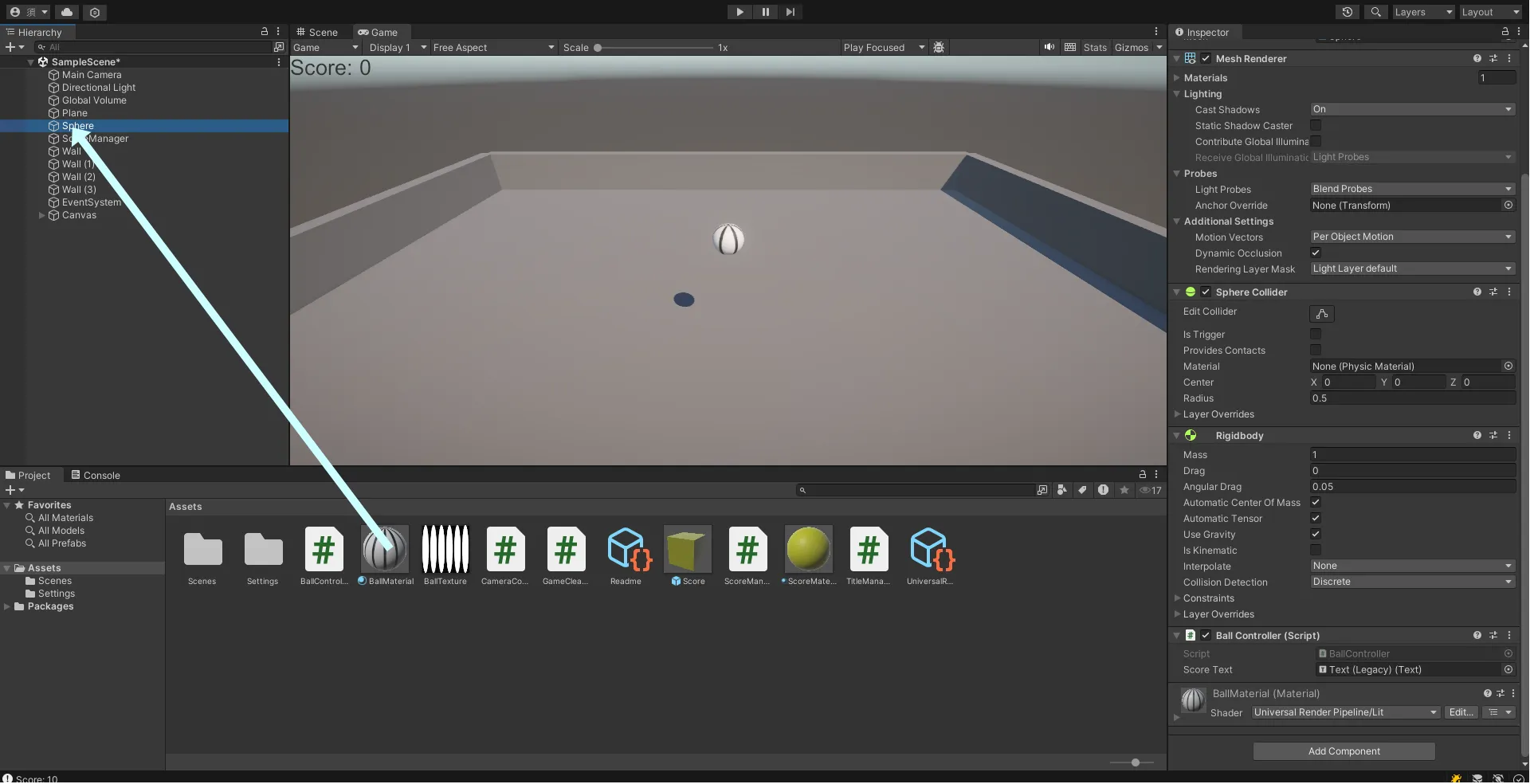
Task: Open the Undo History icon
Action: [x=1347, y=12]
